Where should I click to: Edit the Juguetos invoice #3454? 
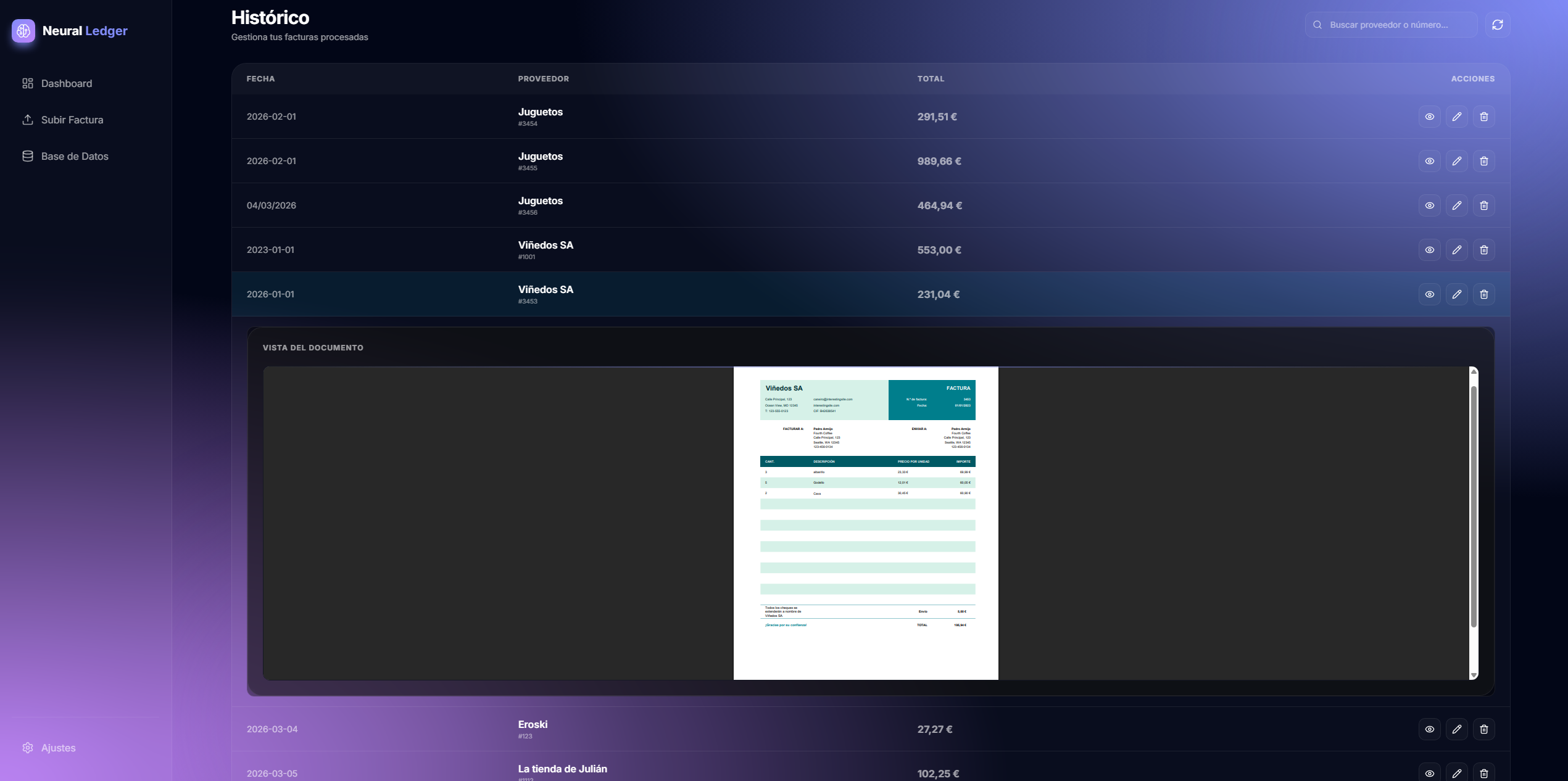coord(1457,116)
